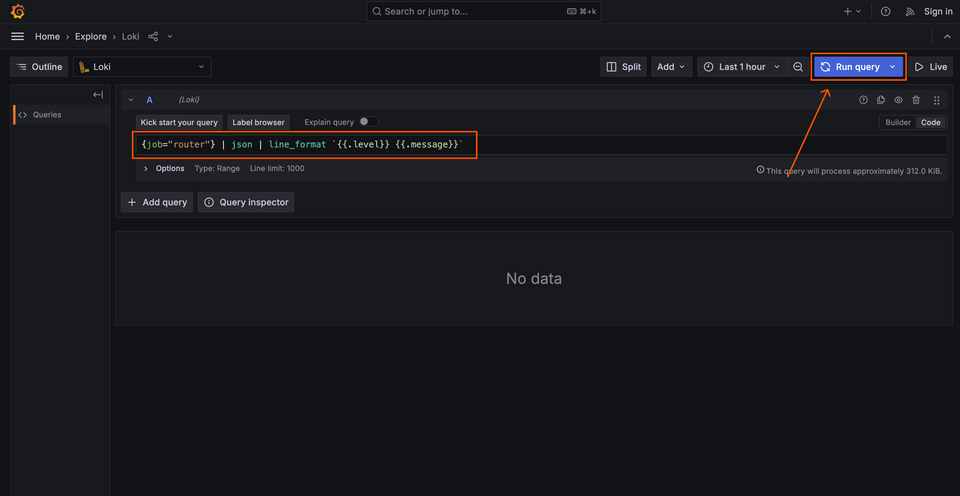Click the Split pane button
Screen dimensions: 960x496
click(623, 67)
